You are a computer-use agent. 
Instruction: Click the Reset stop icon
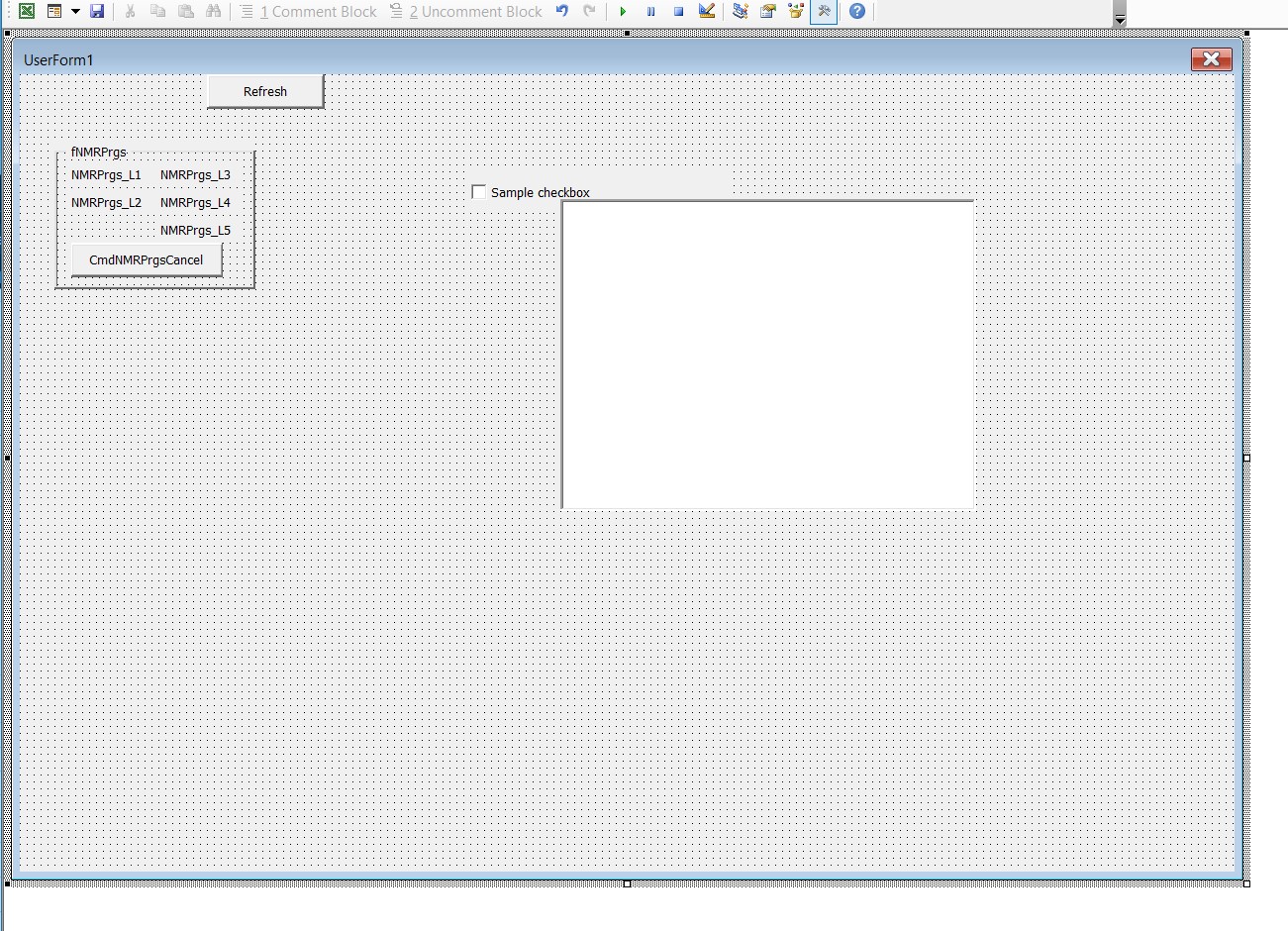(x=678, y=12)
